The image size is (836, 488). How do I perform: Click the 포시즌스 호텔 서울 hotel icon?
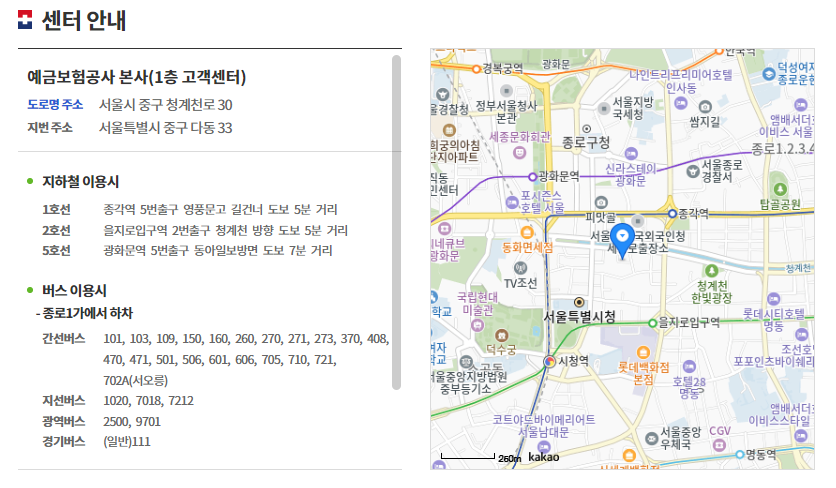(512, 202)
